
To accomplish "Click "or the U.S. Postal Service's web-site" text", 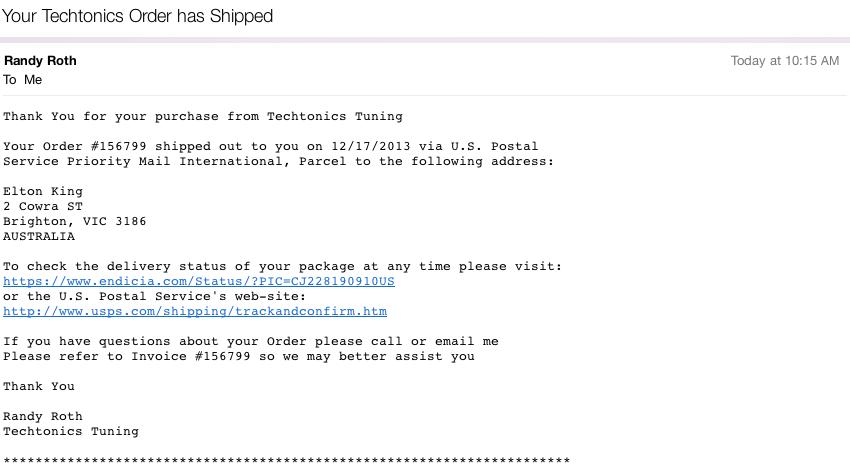I will [154, 297].
